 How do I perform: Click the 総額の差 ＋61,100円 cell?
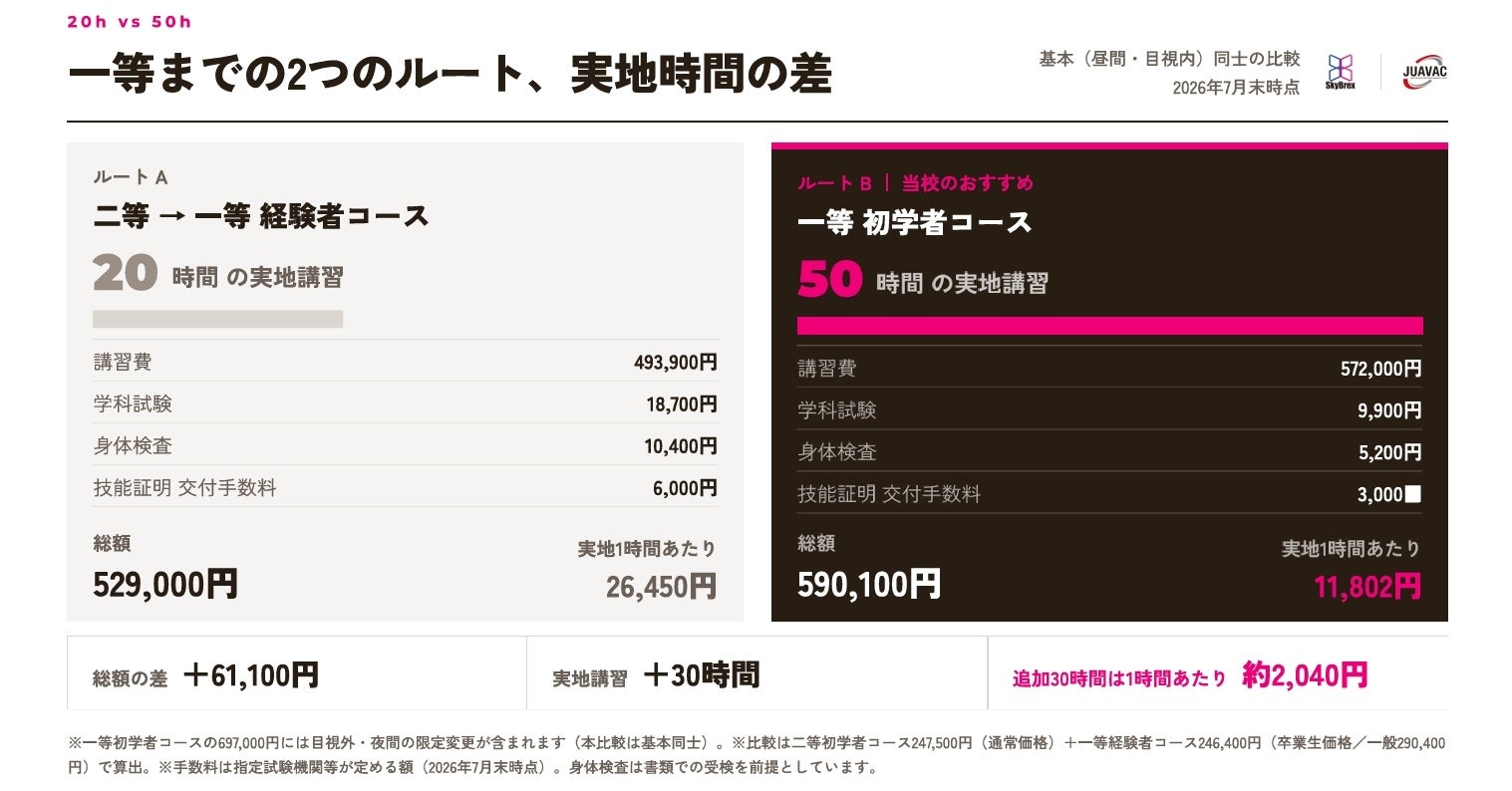(x=297, y=673)
